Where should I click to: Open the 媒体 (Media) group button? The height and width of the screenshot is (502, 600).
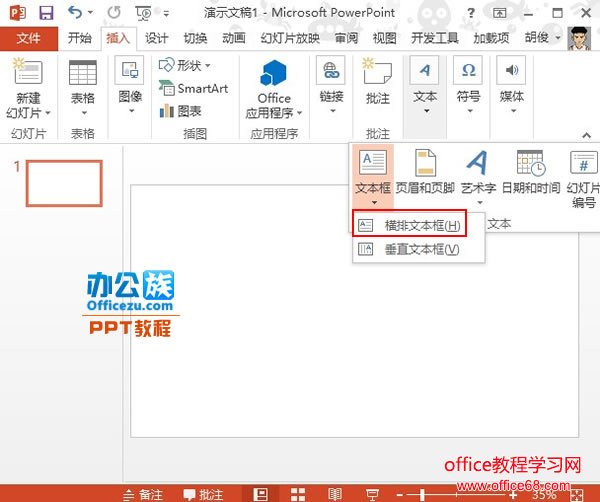[512, 86]
